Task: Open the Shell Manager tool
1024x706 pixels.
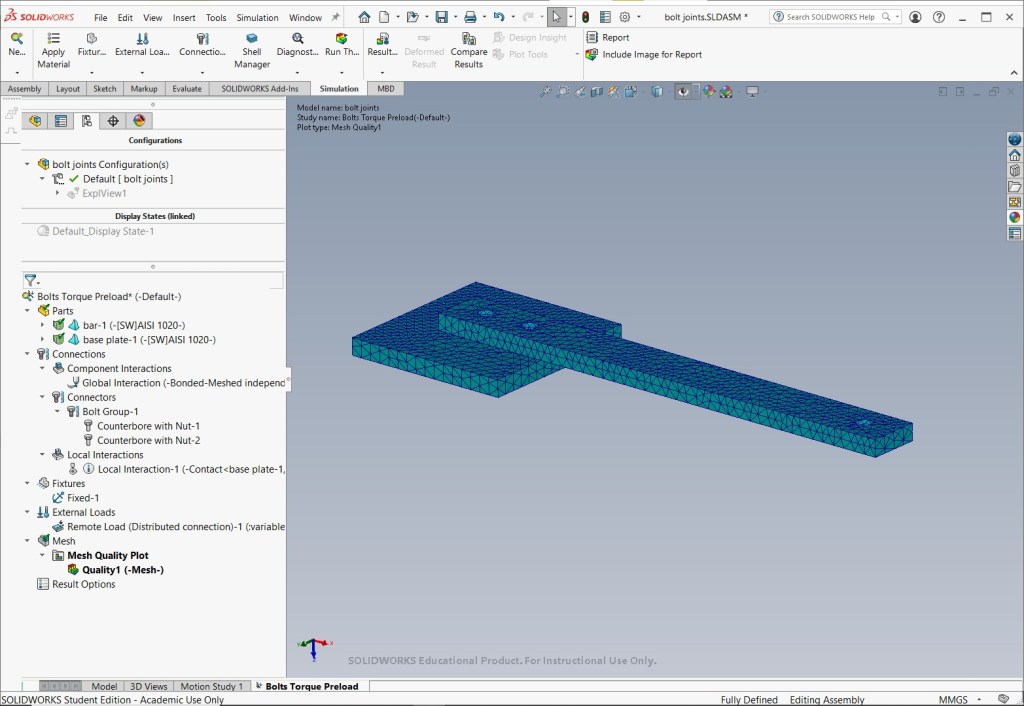Action: tap(251, 51)
